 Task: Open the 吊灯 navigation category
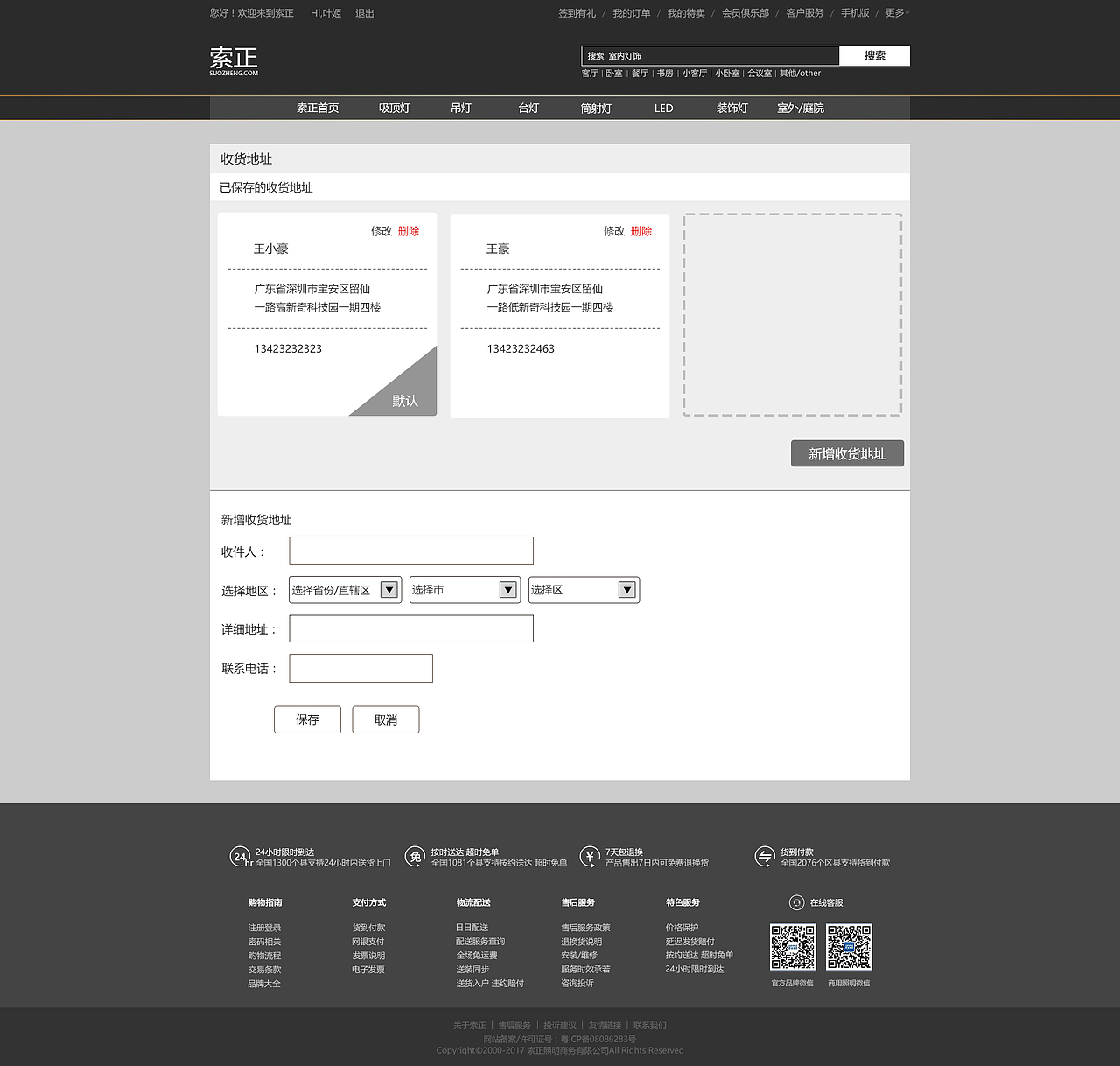point(461,109)
